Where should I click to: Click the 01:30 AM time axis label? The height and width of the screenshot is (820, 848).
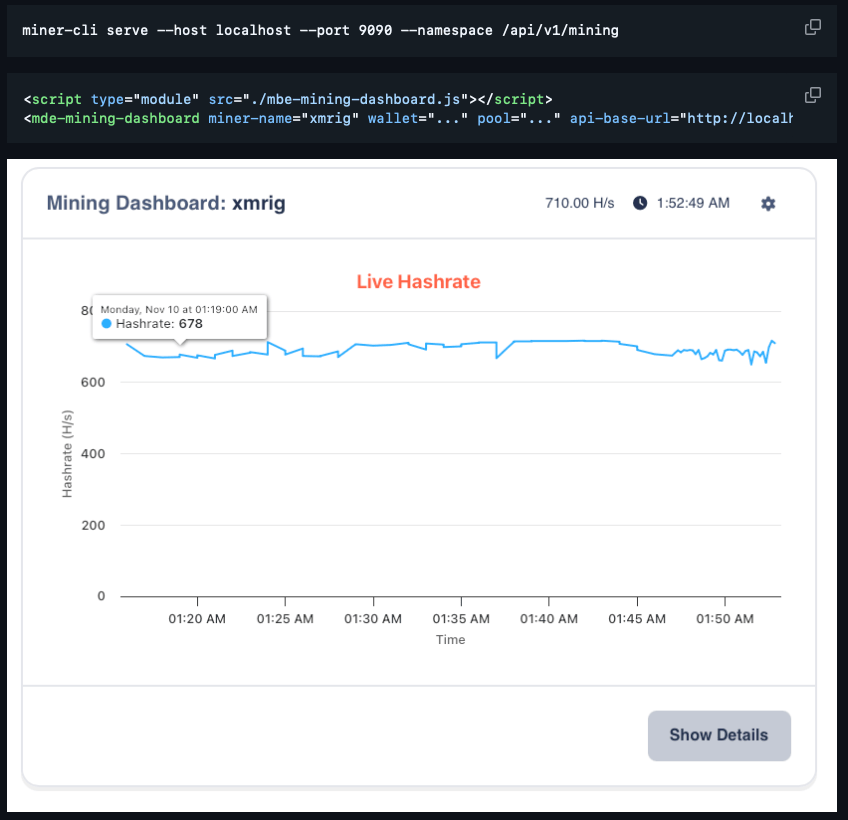[373, 619]
